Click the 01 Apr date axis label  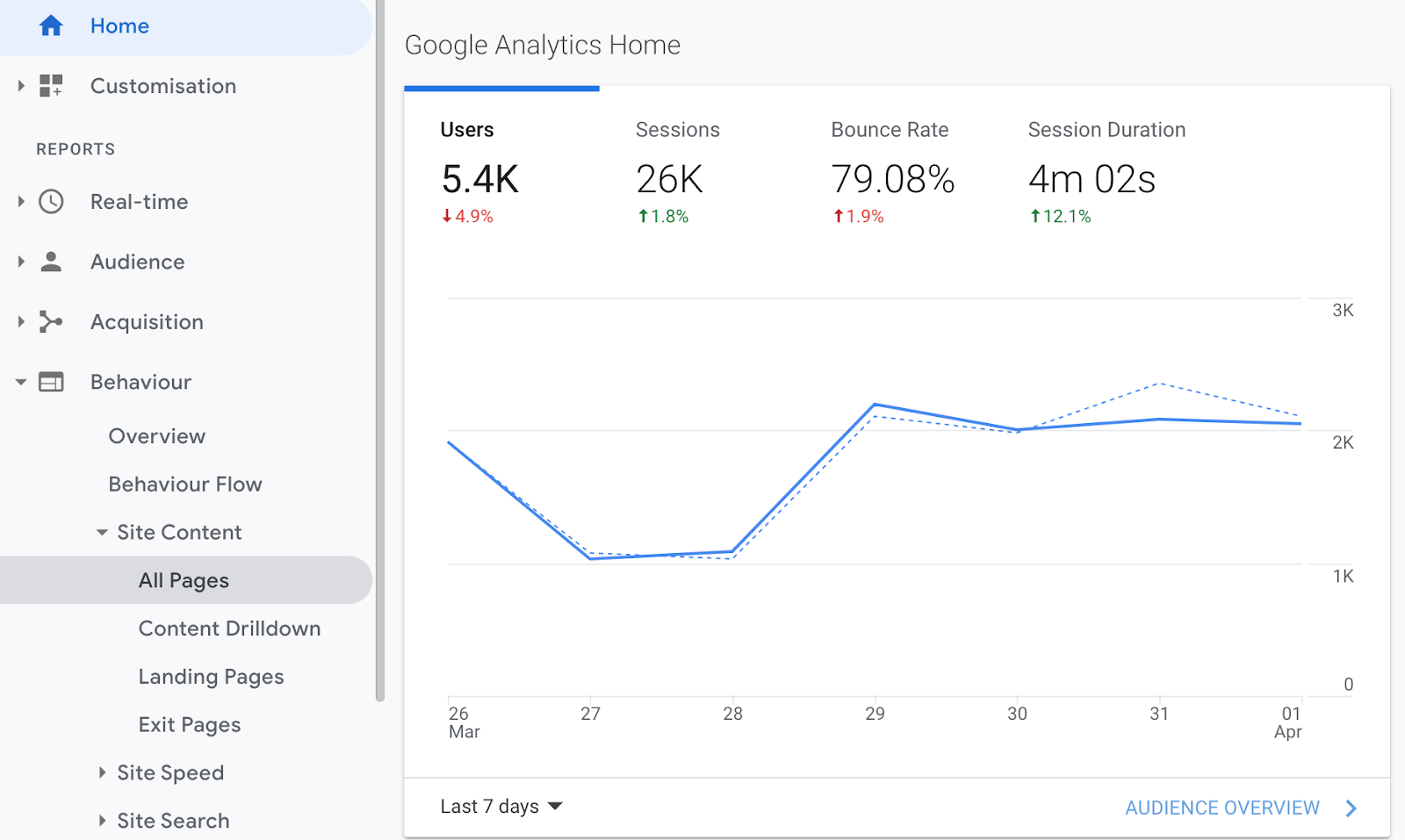coord(1288,722)
